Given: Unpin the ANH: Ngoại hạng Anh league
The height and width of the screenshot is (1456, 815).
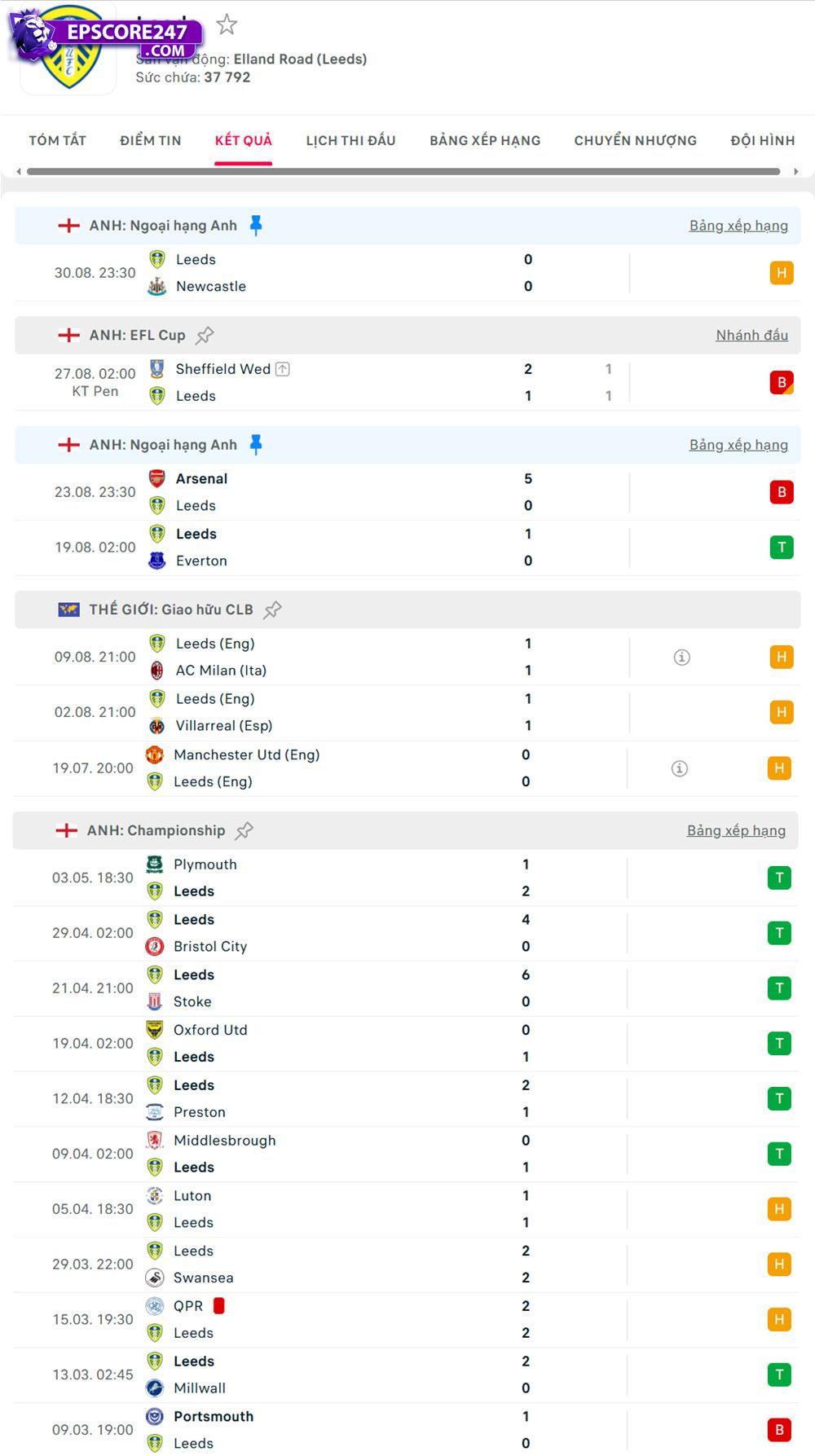Looking at the screenshot, I should click(257, 225).
